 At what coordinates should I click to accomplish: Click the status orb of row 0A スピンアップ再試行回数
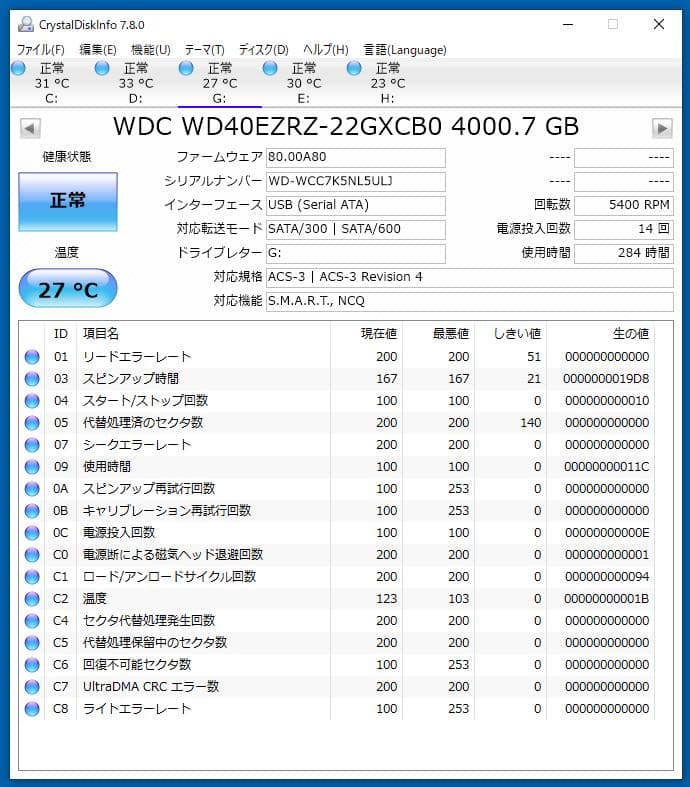pyautogui.click(x=32, y=489)
